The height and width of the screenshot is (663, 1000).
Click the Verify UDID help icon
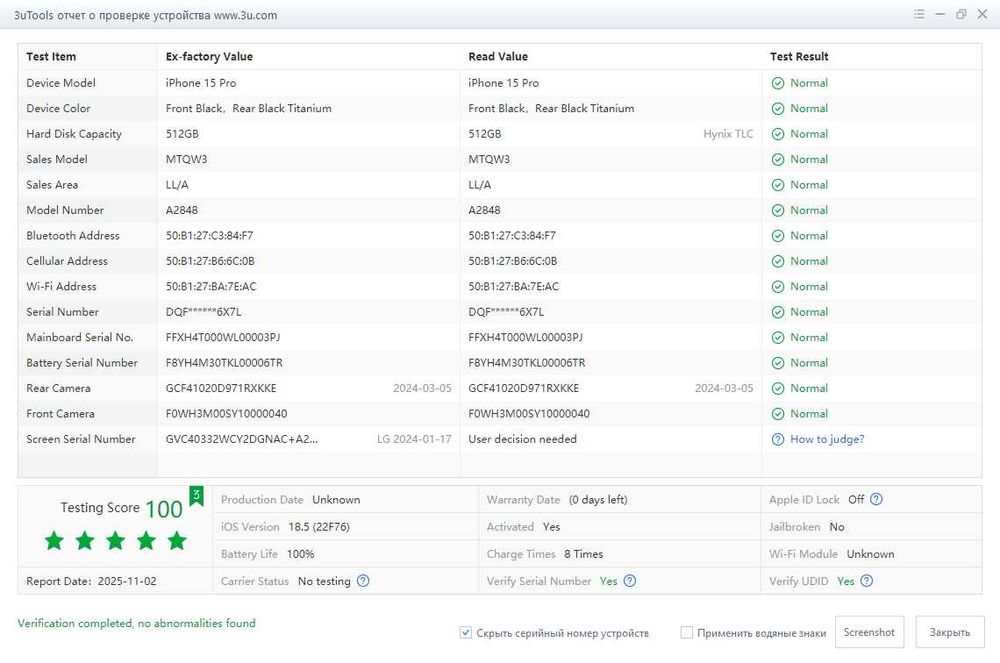[867, 581]
